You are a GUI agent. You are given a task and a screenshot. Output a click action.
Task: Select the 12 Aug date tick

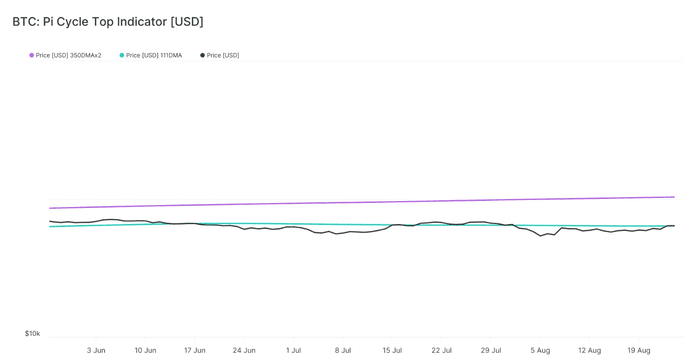(589, 351)
